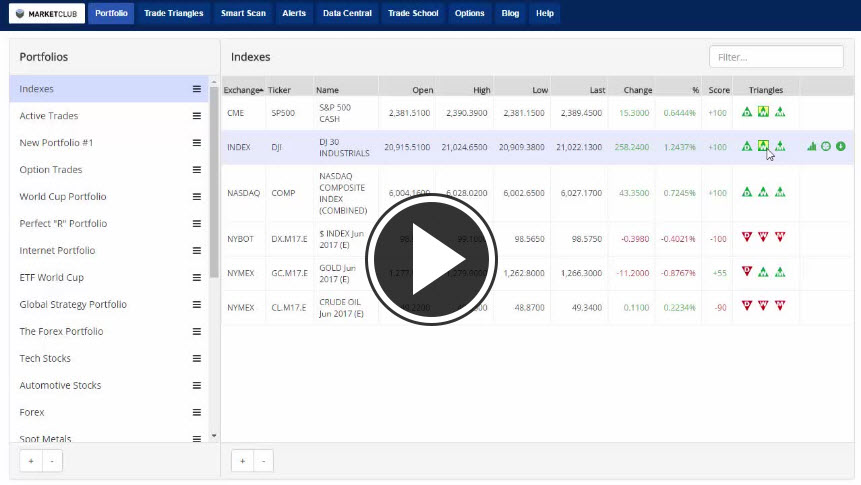Open the chart icon in the DJI row
The height and width of the screenshot is (485, 861).
point(812,147)
